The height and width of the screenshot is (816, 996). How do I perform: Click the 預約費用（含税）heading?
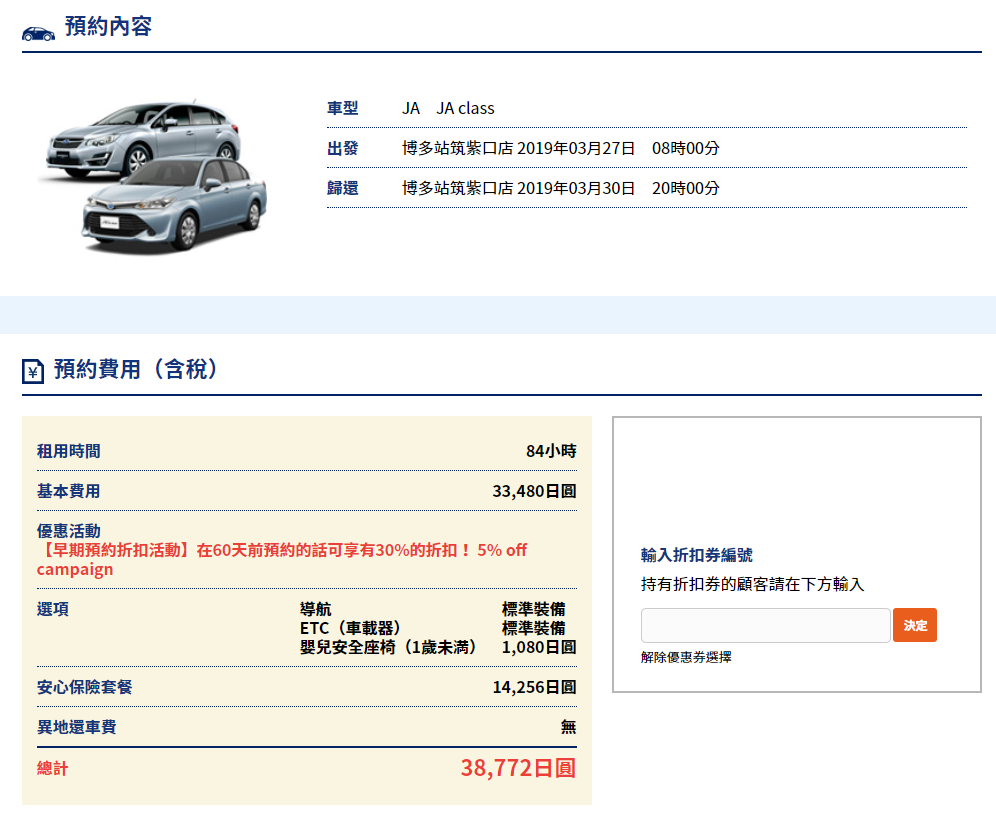(135, 369)
